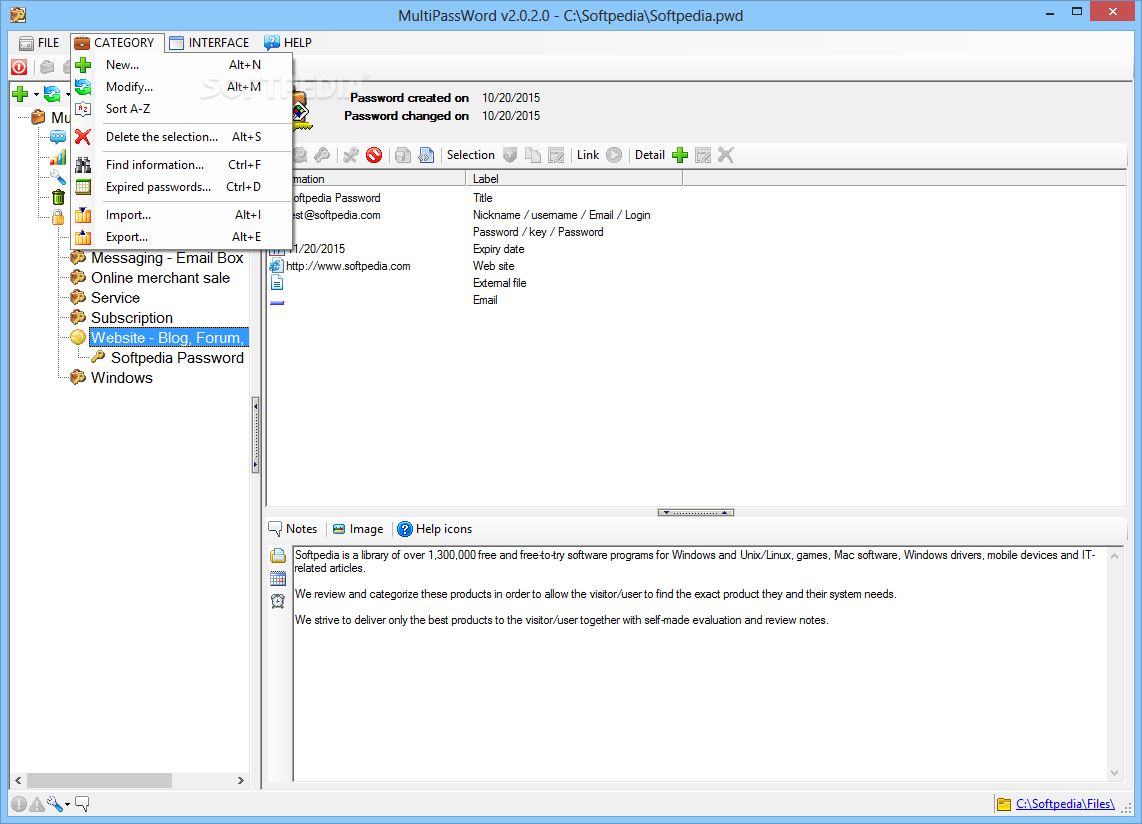Open the Image tab
This screenshot has height=824, width=1142.
click(358, 529)
